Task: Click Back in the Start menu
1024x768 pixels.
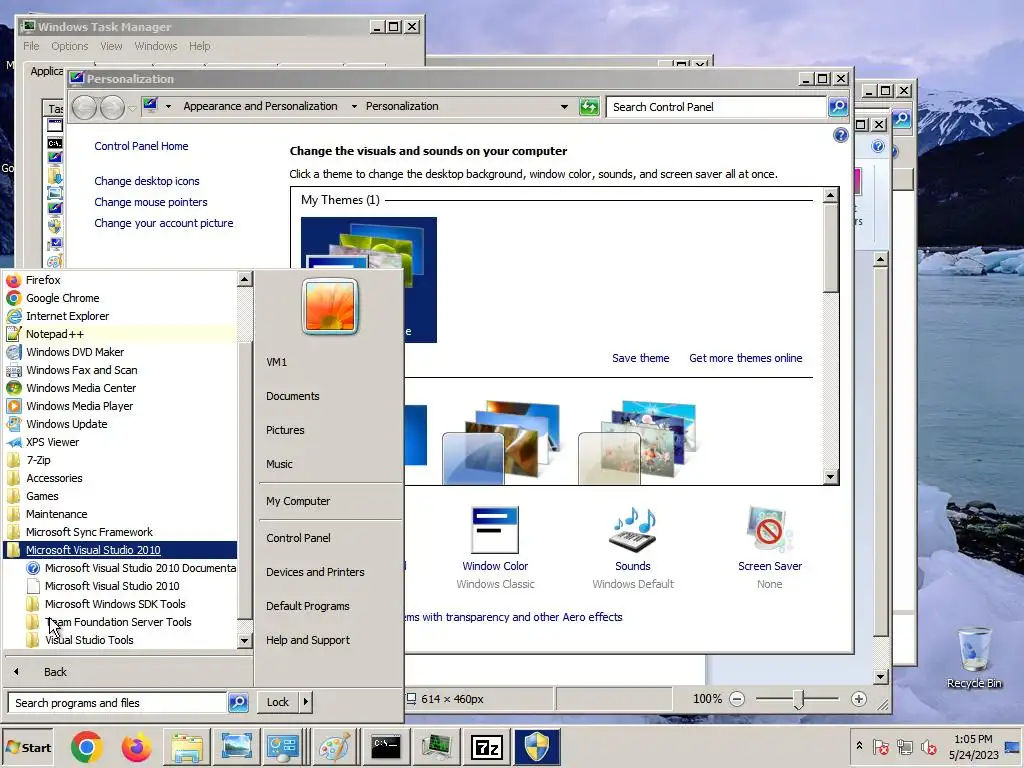Action: click(x=56, y=671)
